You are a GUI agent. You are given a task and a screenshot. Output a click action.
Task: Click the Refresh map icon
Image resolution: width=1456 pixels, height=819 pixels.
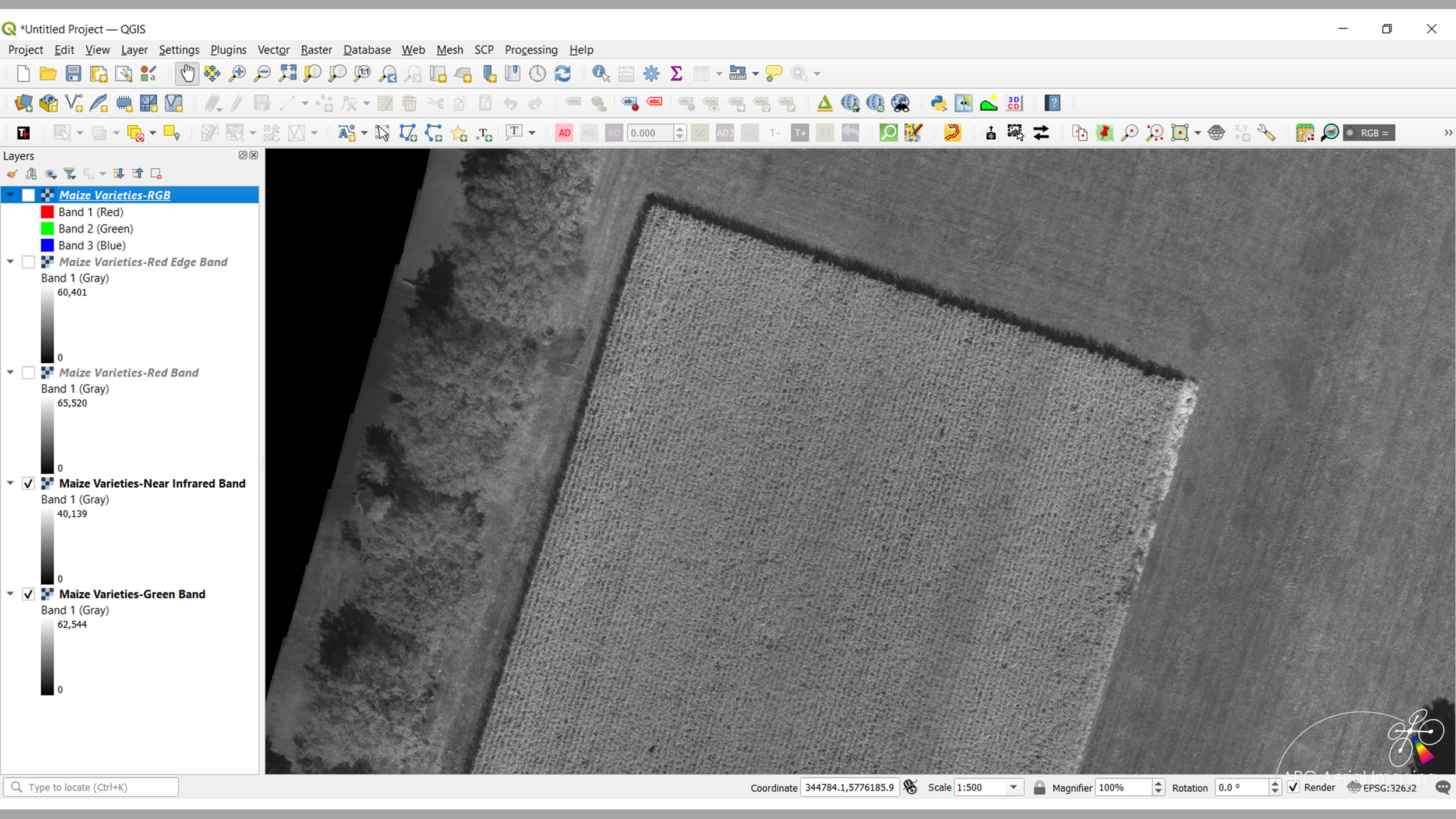point(563,73)
